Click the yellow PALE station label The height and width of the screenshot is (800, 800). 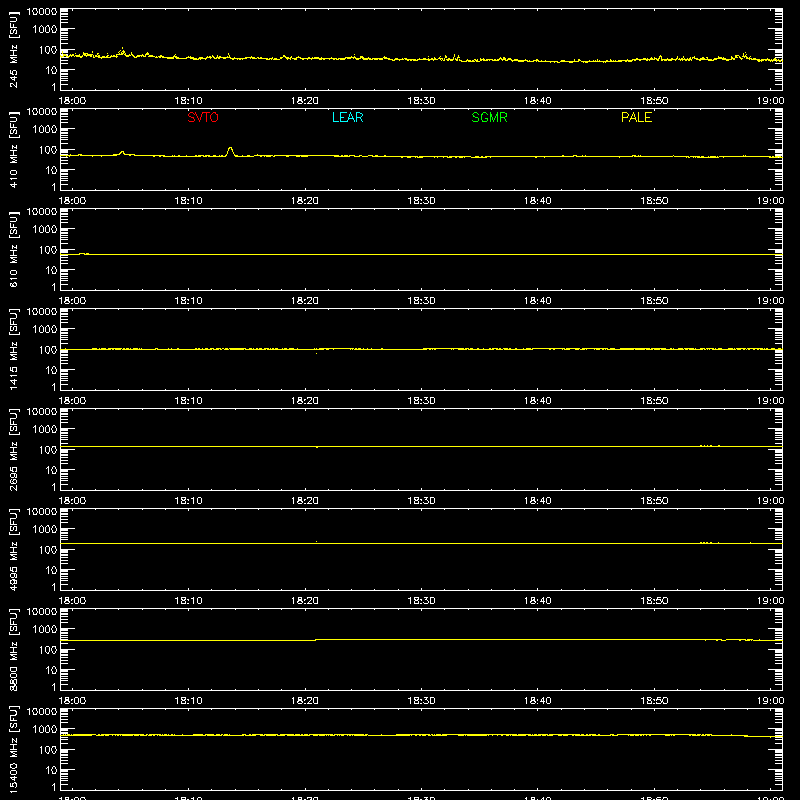636,117
